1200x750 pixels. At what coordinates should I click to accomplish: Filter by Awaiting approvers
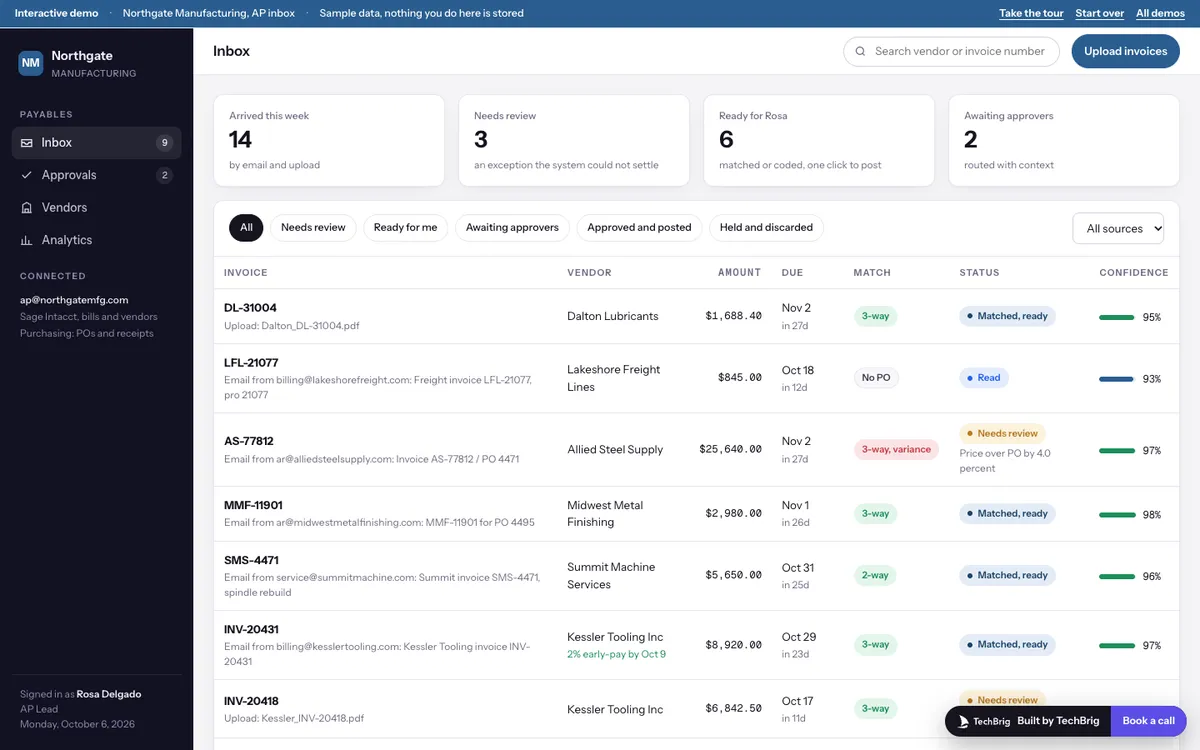(512, 228)
